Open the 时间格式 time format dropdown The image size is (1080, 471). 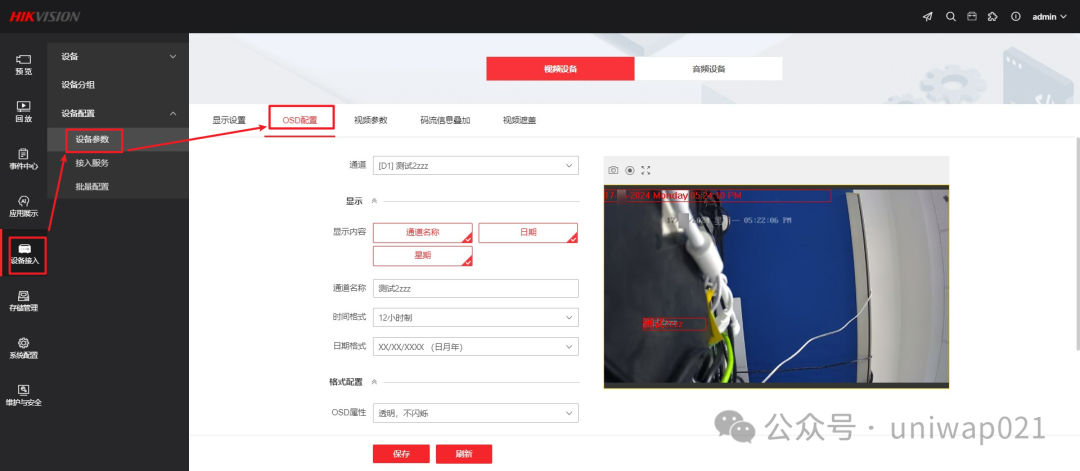[476, 317]
